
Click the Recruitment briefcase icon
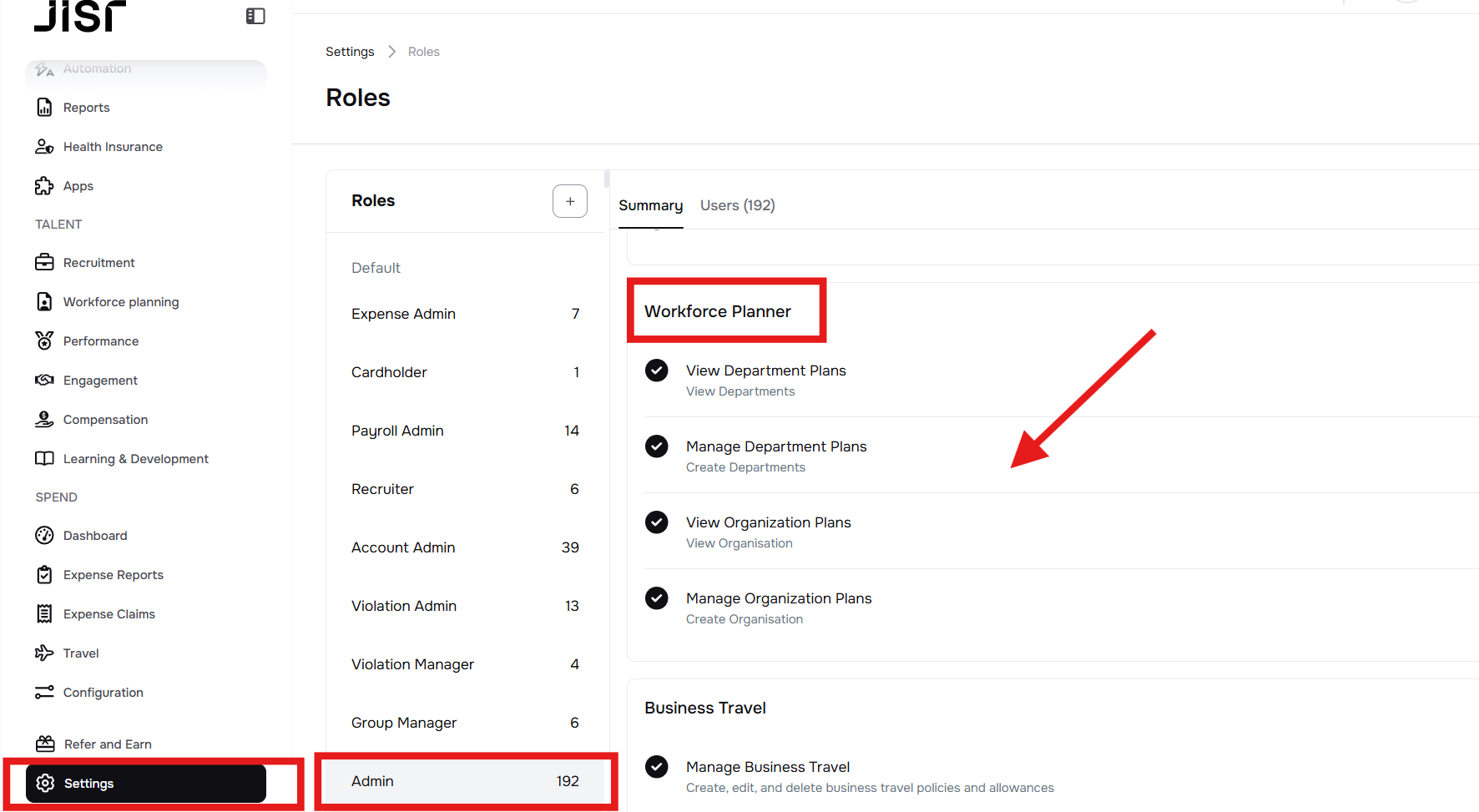click(44, 263)
